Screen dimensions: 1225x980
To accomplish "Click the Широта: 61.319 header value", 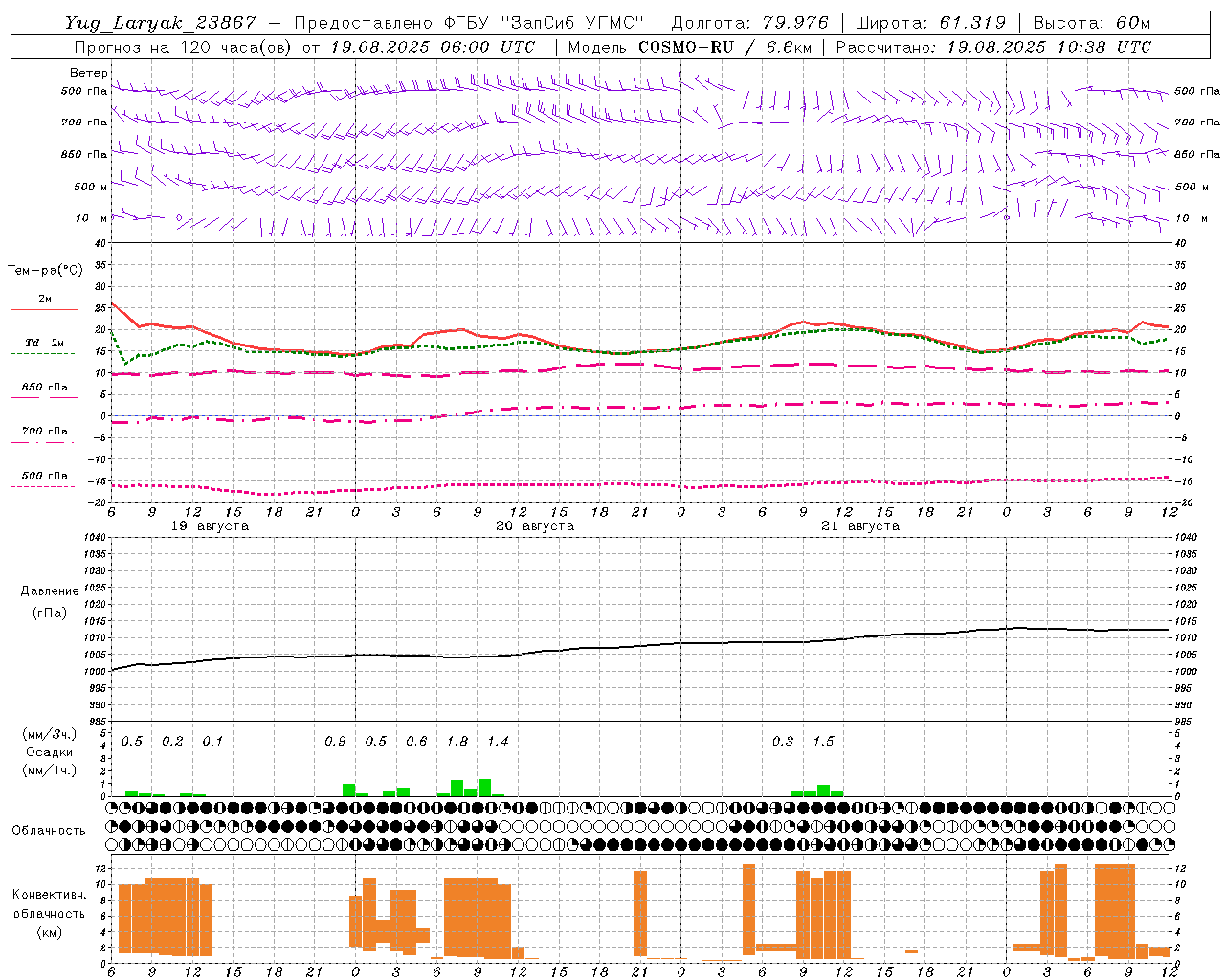I will pyautogui.click(x=930, y=23).
